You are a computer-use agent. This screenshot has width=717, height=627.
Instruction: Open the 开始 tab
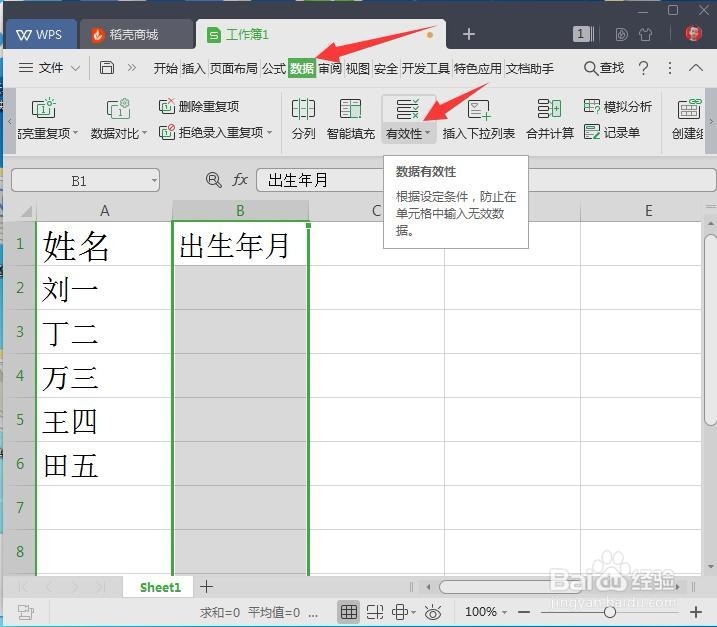point(166,68)
